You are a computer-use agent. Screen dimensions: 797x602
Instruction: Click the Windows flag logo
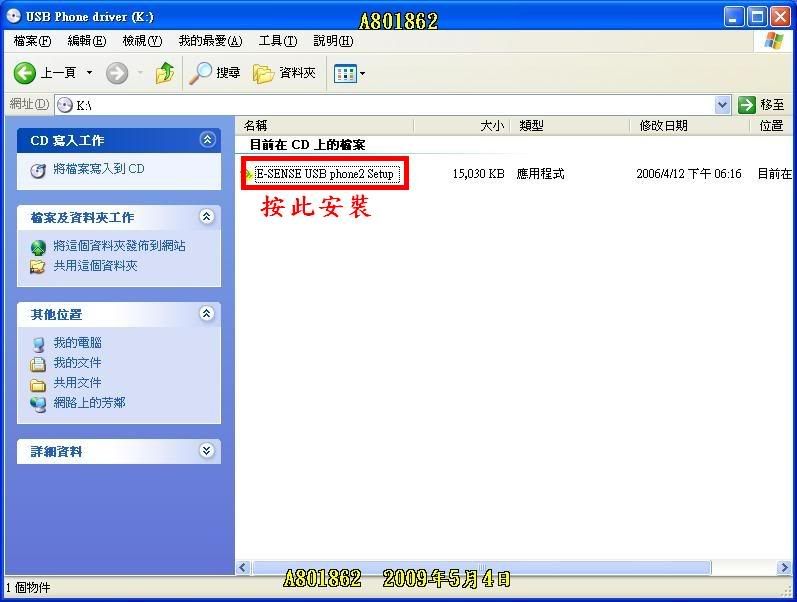(x=773, y=41)
